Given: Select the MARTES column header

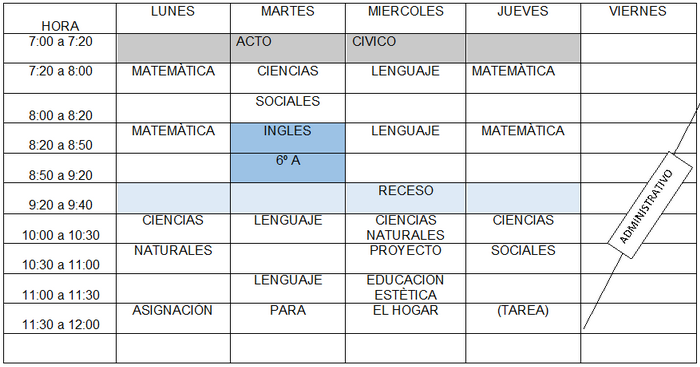Looking at the screenshot, I should [288, 18].
